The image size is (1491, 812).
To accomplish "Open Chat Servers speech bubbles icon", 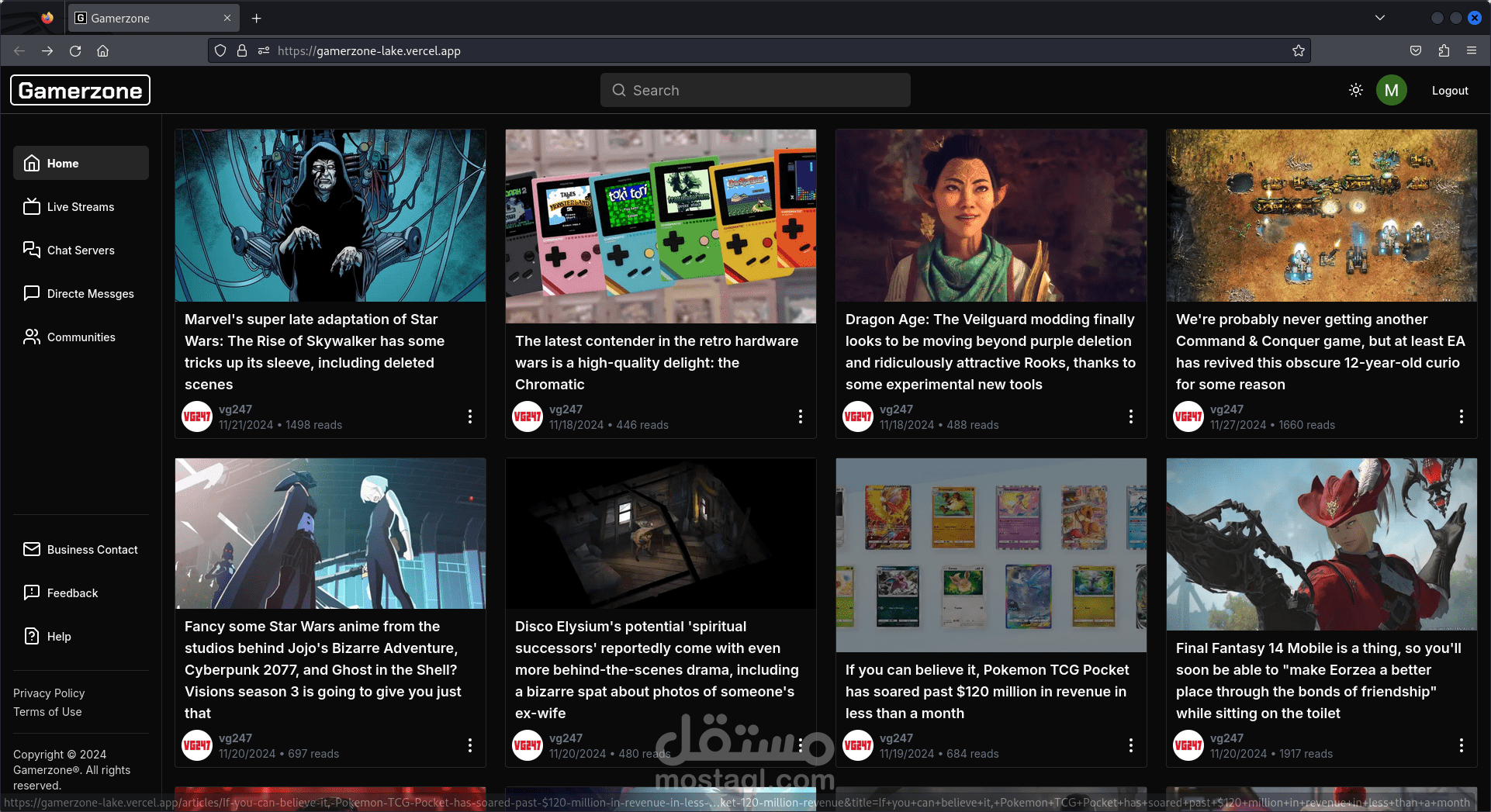I will [x=32, y=250].
